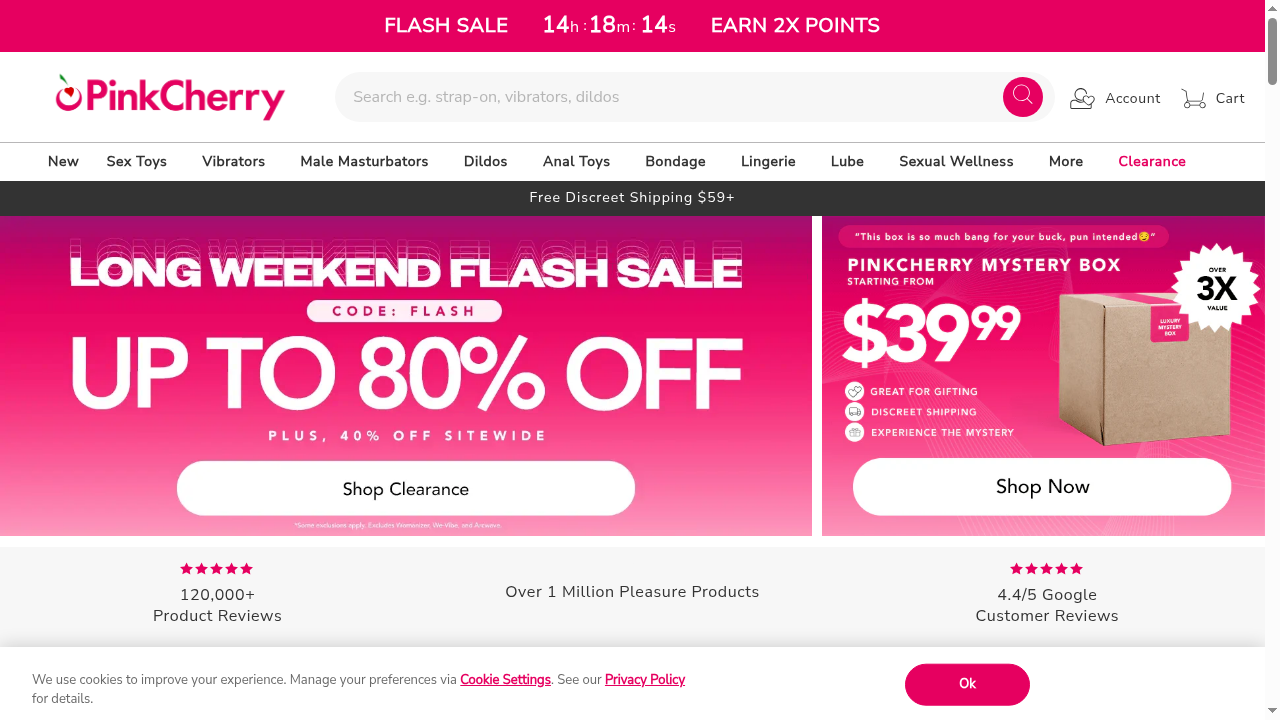Open the Account icon
This screenshot has height=720, width=1280.
pos(1082,98)
